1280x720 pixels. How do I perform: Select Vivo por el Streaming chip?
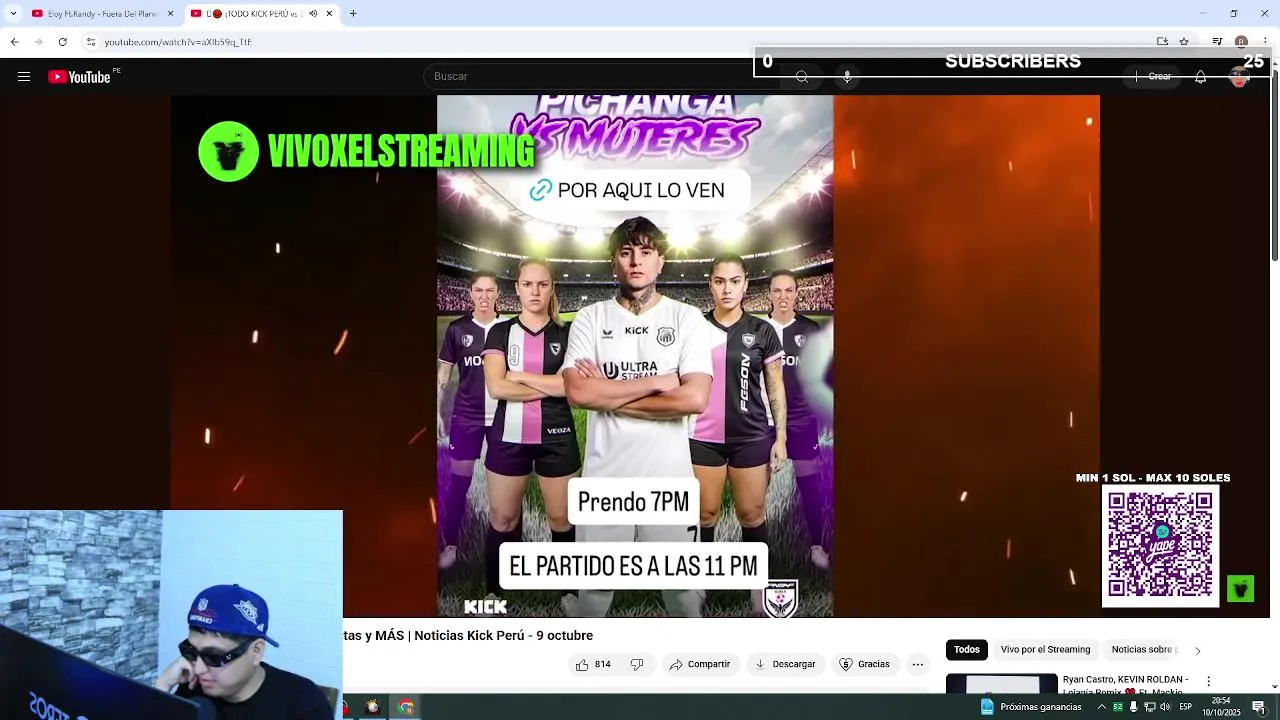1045,650
